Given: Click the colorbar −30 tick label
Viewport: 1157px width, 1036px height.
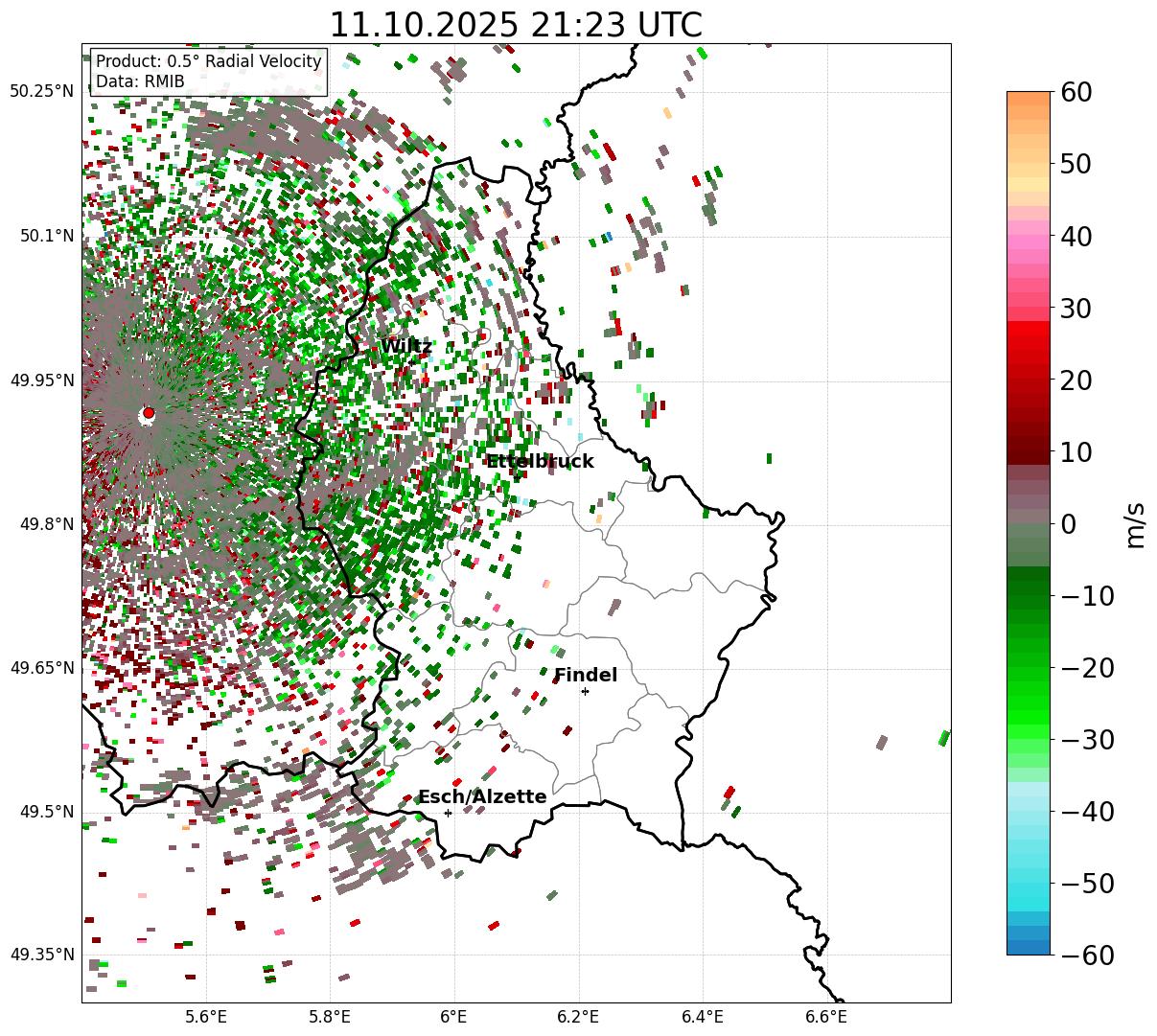Looking at the screenshot, I should pos(1087,739).
